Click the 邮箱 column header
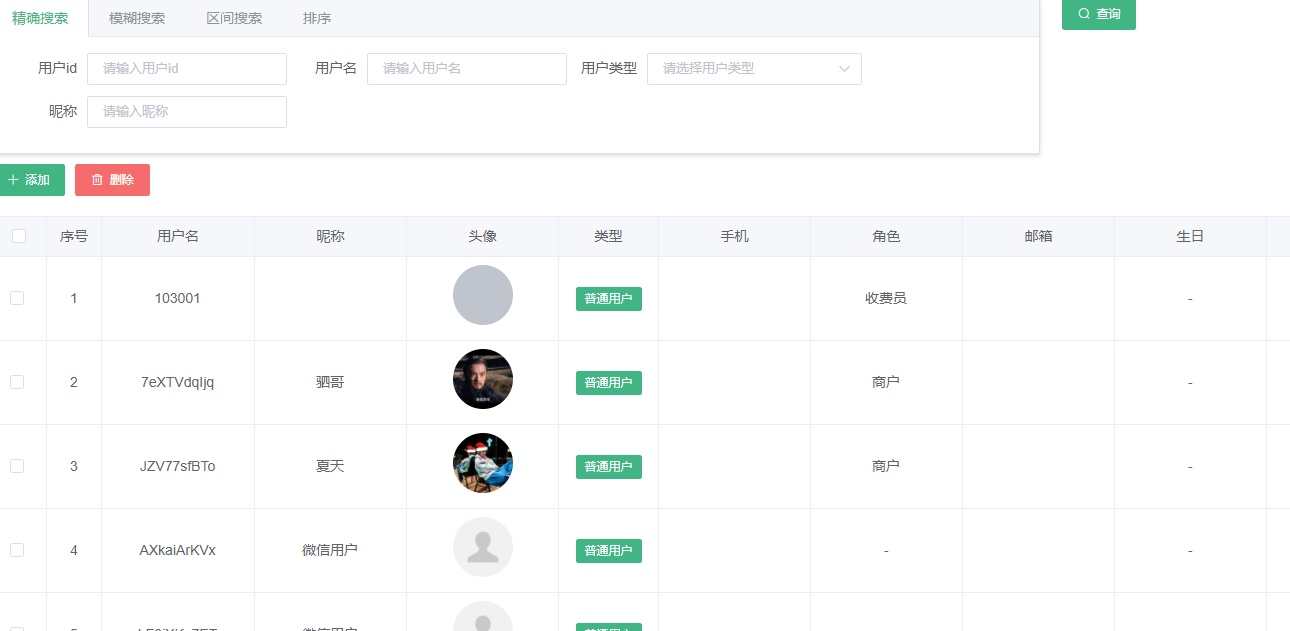The width and height of the screenshot is (1290, 631). (x=1039, y=237)
